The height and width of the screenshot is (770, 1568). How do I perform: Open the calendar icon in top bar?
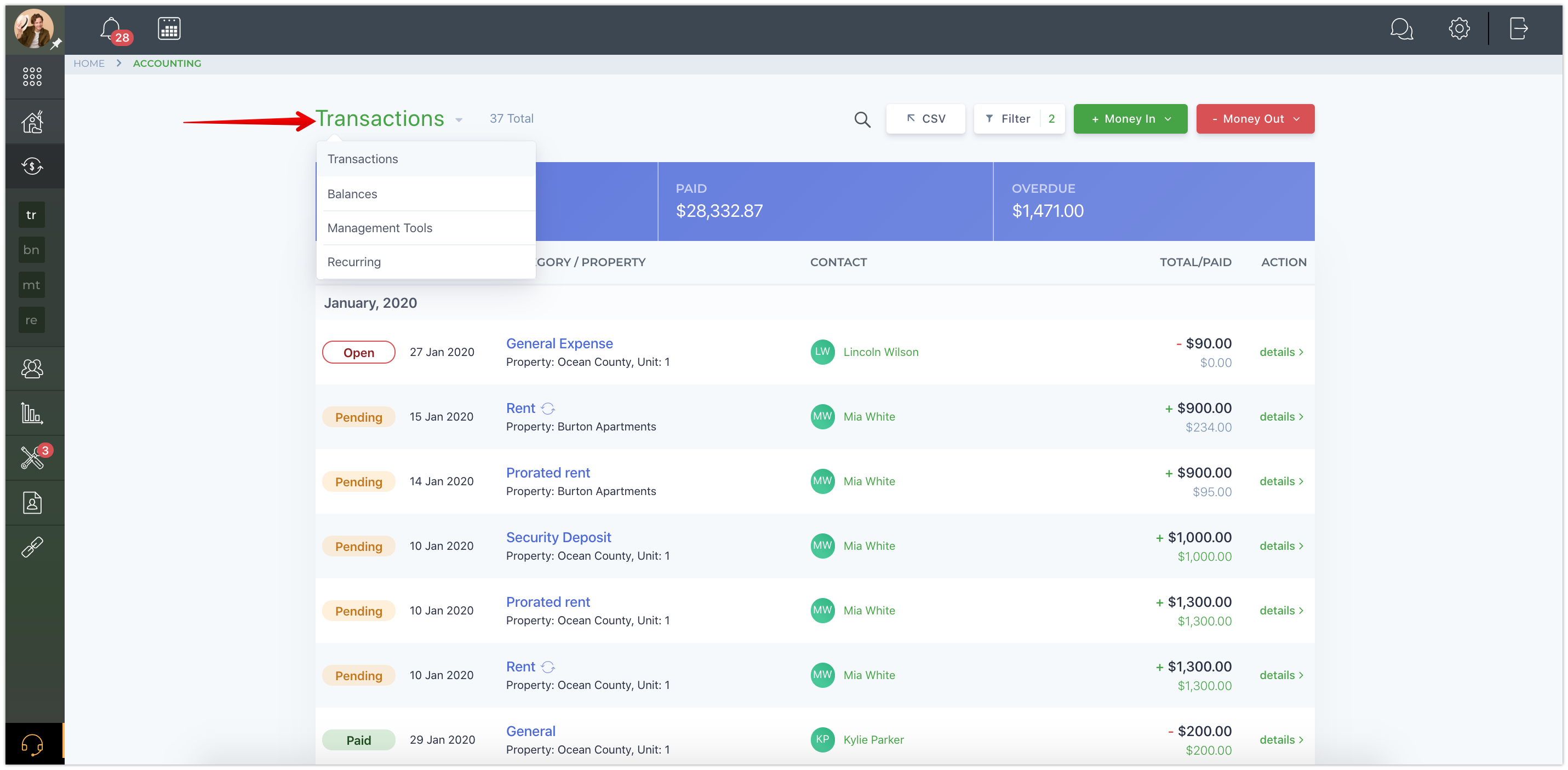point(169,28)
